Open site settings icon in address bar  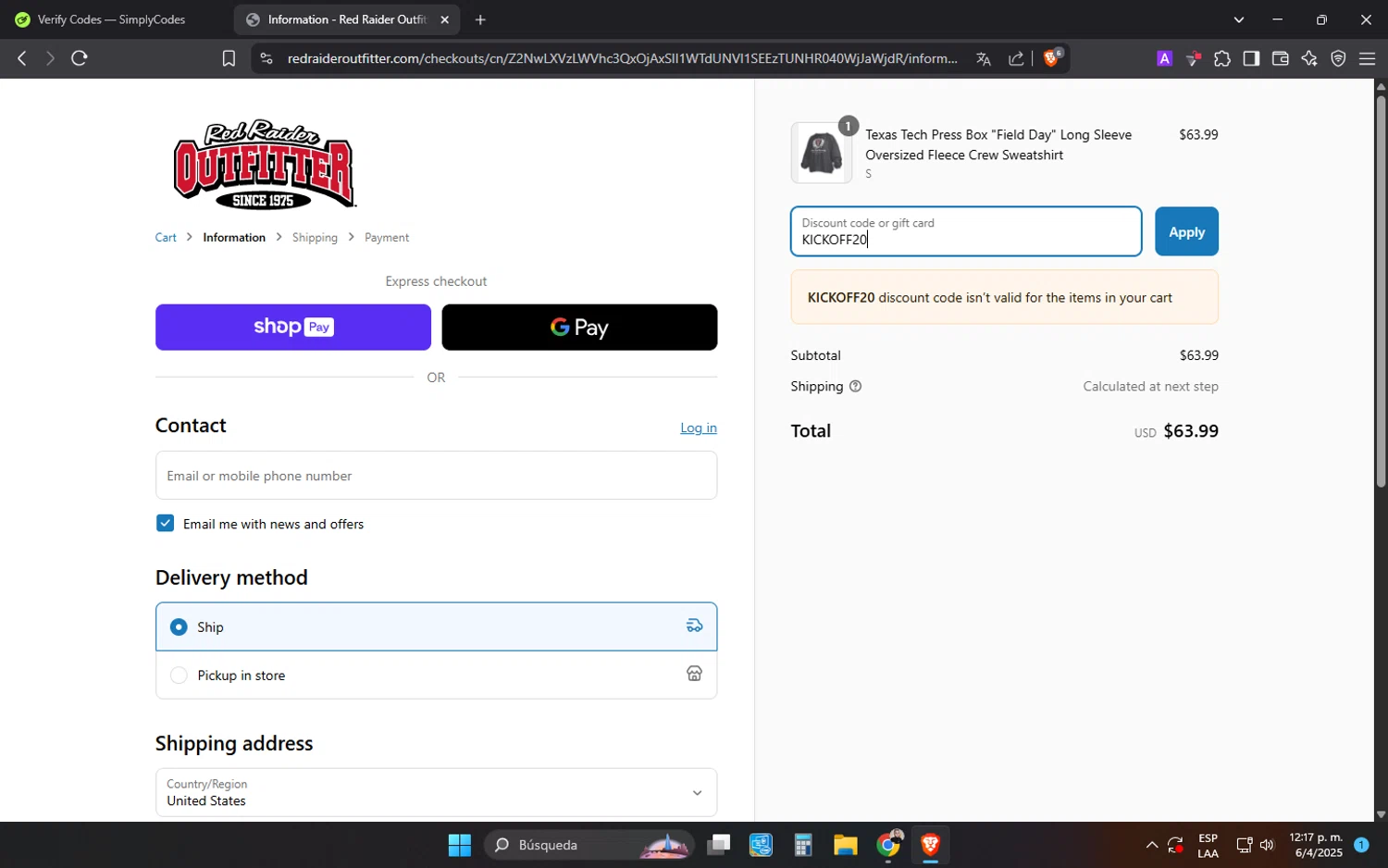coord(266,58)
